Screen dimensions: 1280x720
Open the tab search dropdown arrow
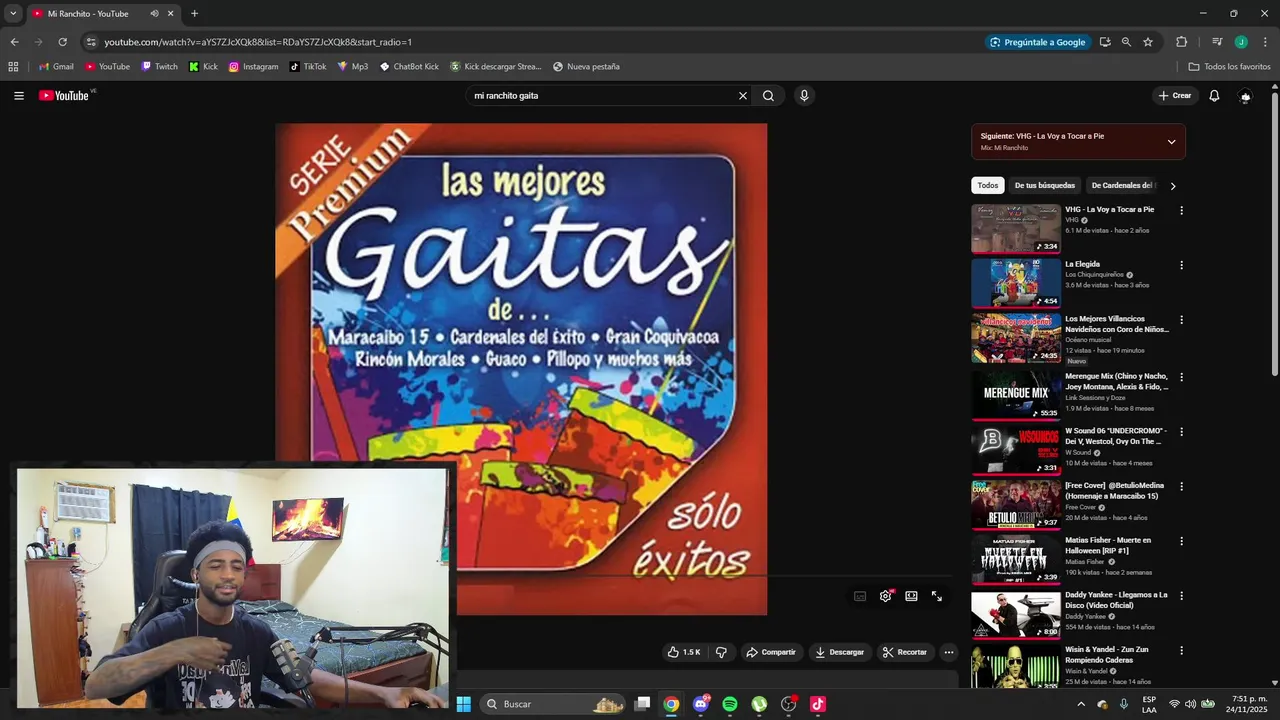[13, 14]
